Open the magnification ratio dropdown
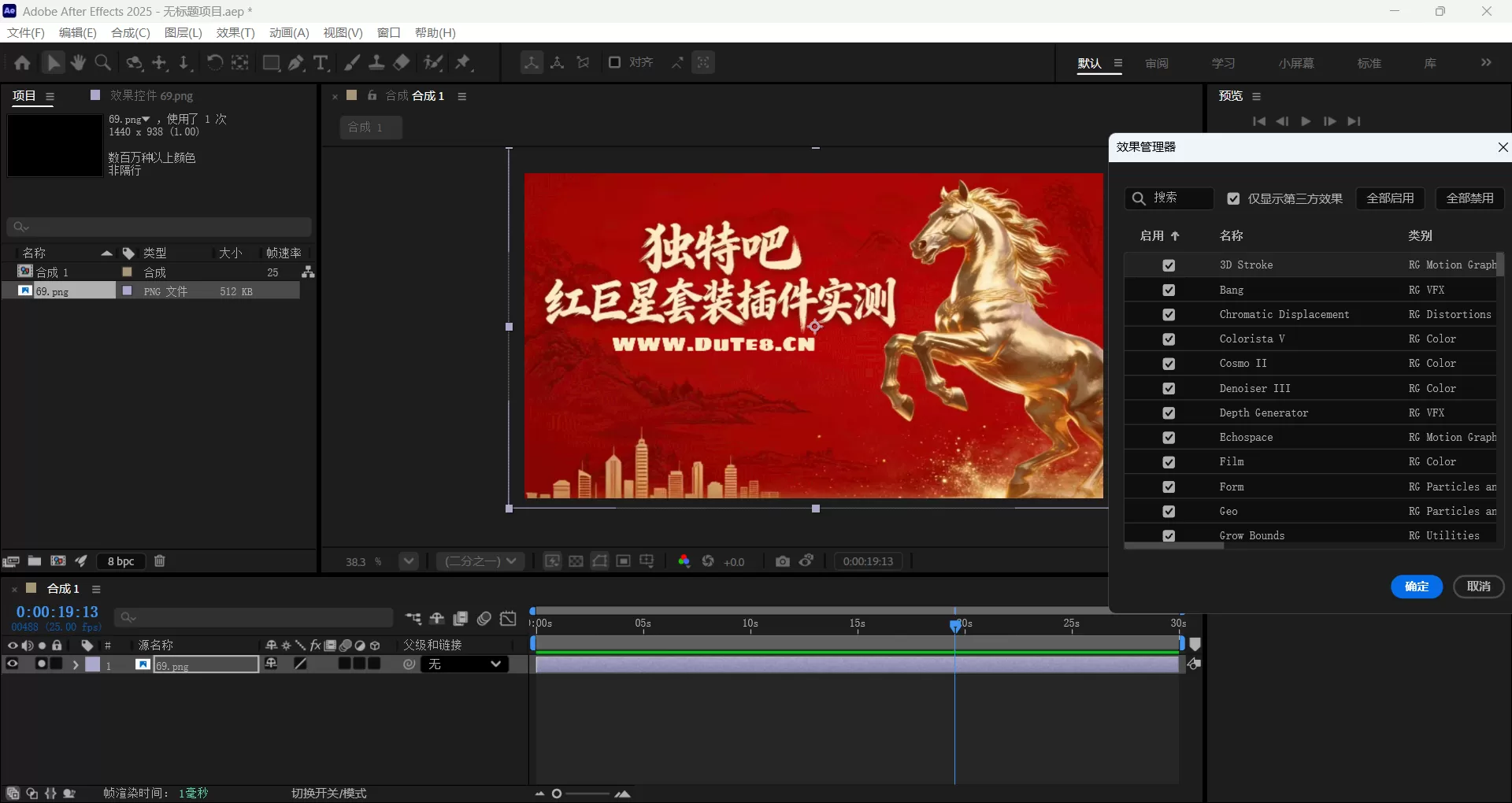 [408, 561]
